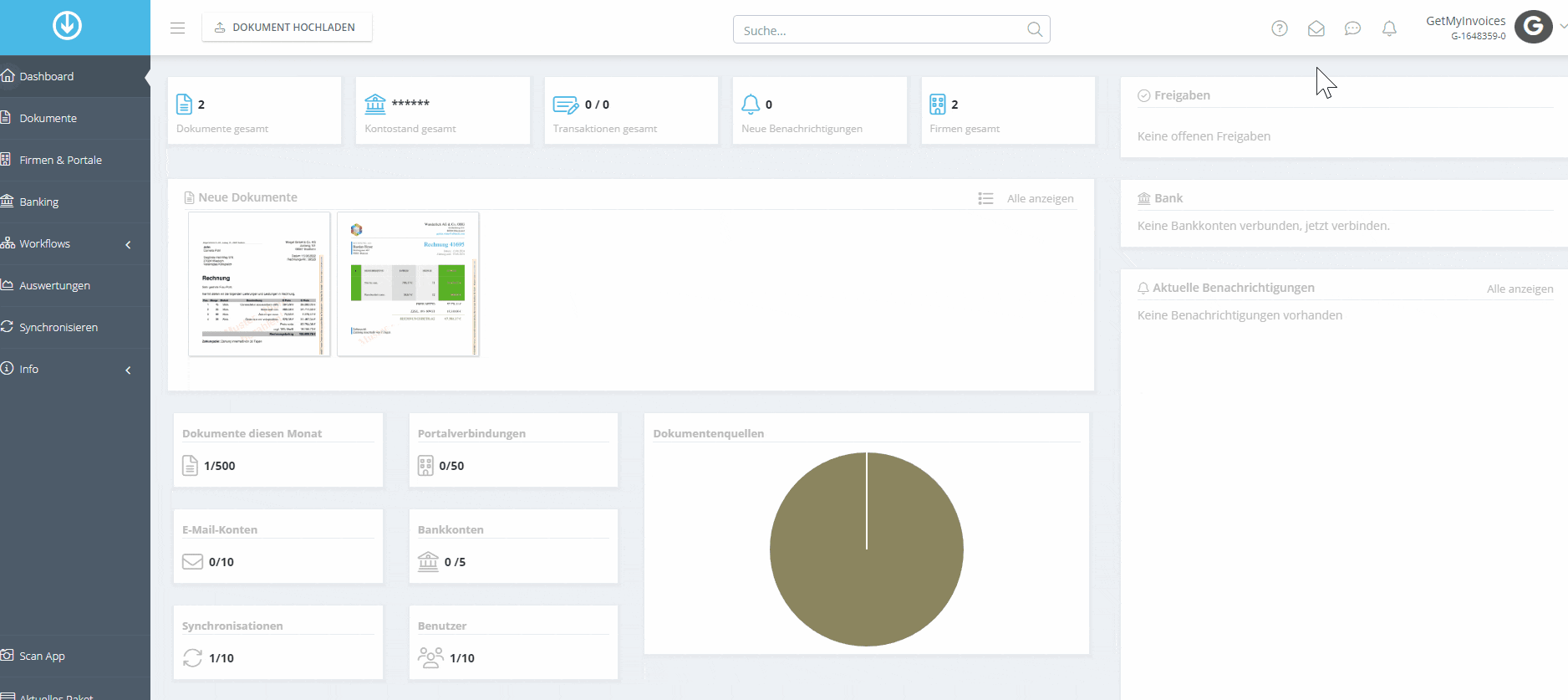Click the Benutzer users icon
1568x700 pixels.
430,657
